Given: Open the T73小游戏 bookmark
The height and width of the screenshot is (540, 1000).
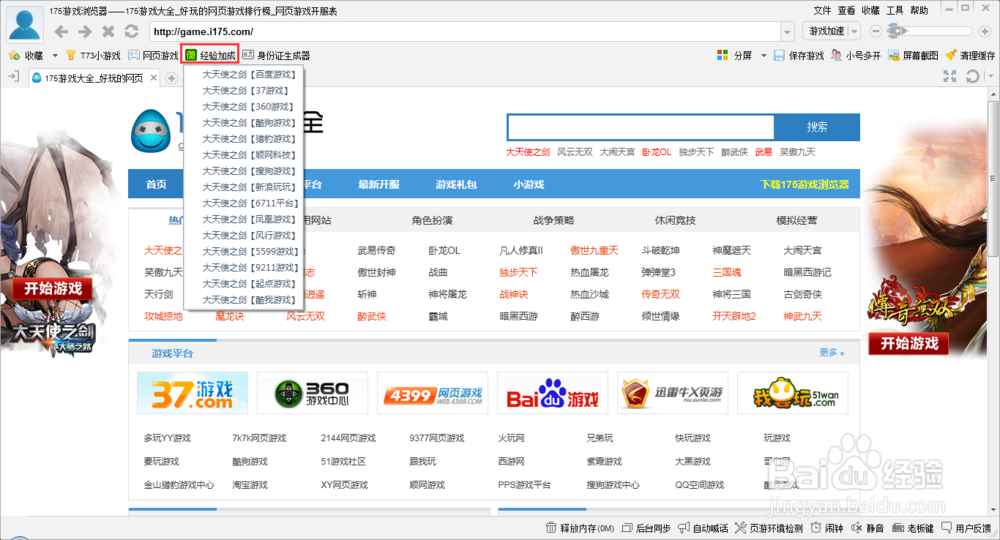Looking at the screenshot, I should 93,55.
